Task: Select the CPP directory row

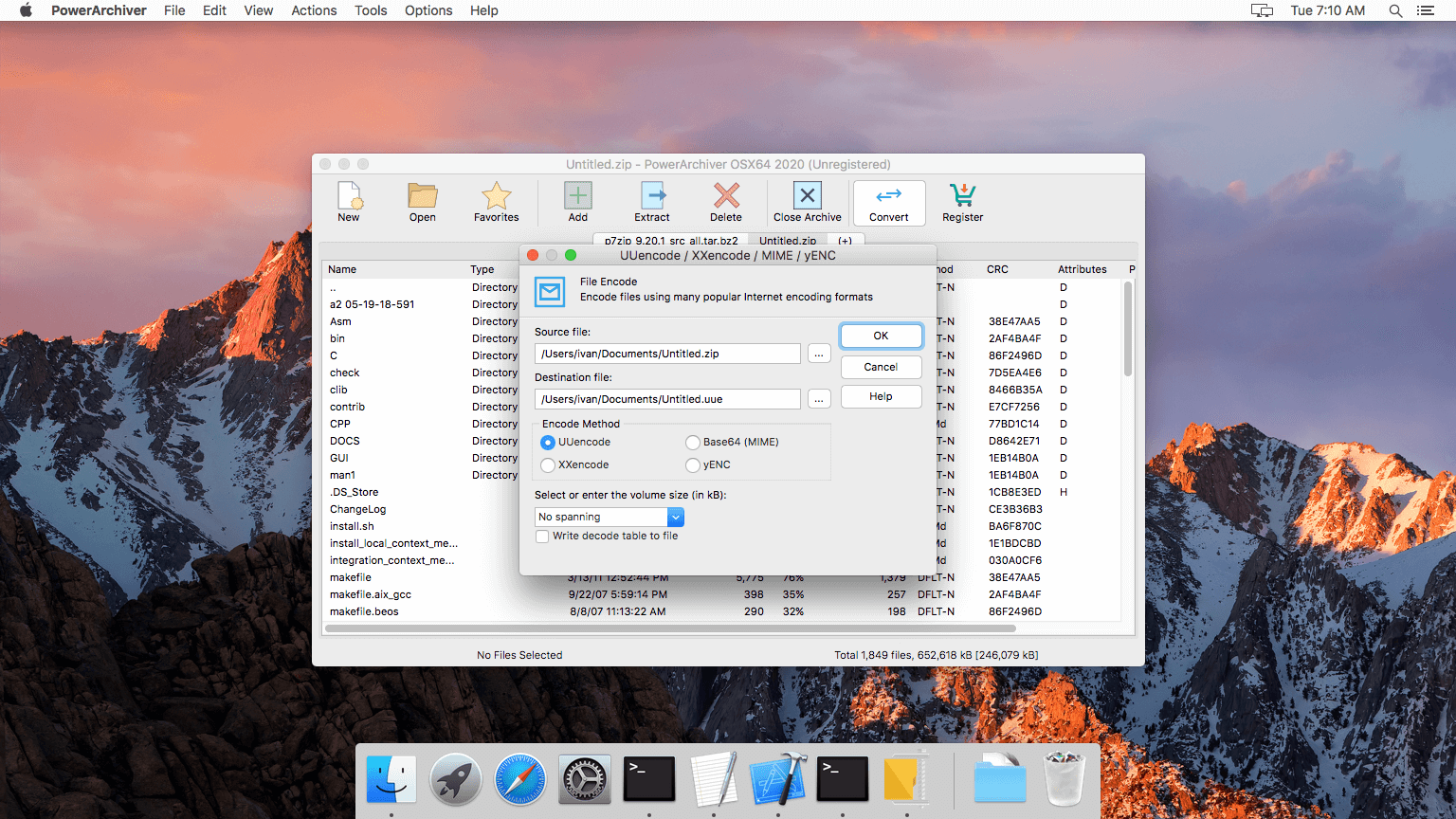Action: 340,424
